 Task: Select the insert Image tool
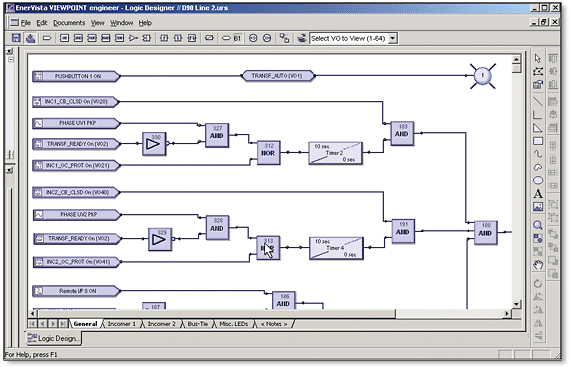[x=538, y=207]
